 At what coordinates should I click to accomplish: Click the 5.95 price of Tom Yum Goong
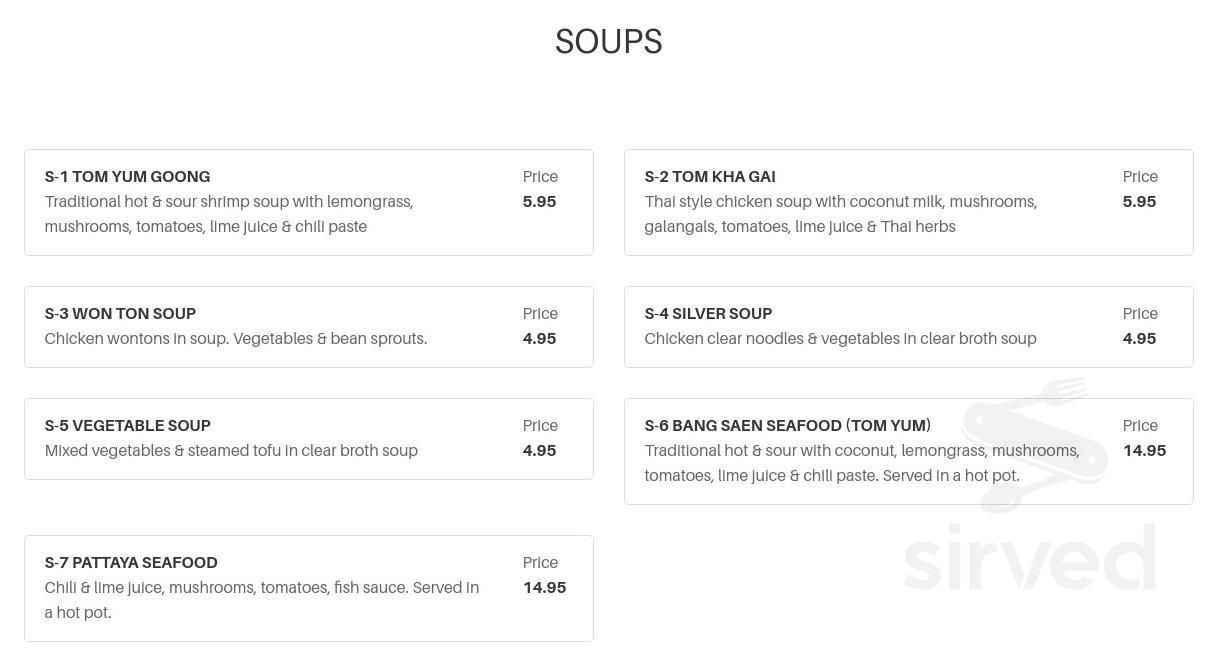point(539,202)
